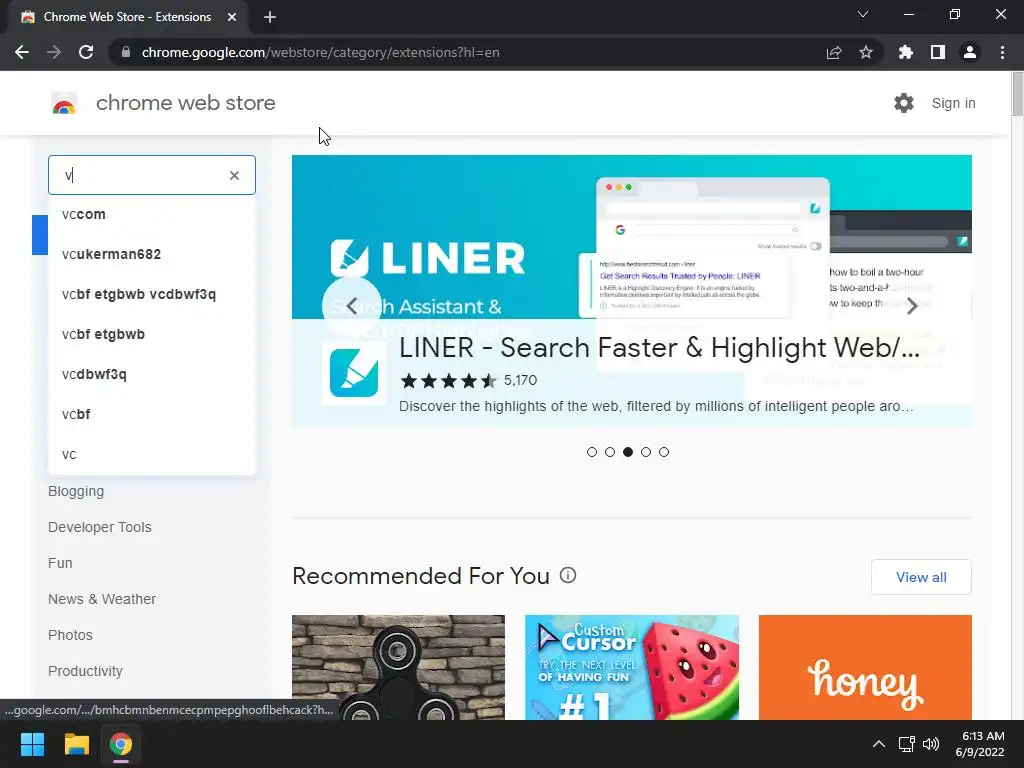Viewport: 1024px width, 768px height.
Task: Open the Custom Cursor extension thumbnail
Action: point(632,667)
